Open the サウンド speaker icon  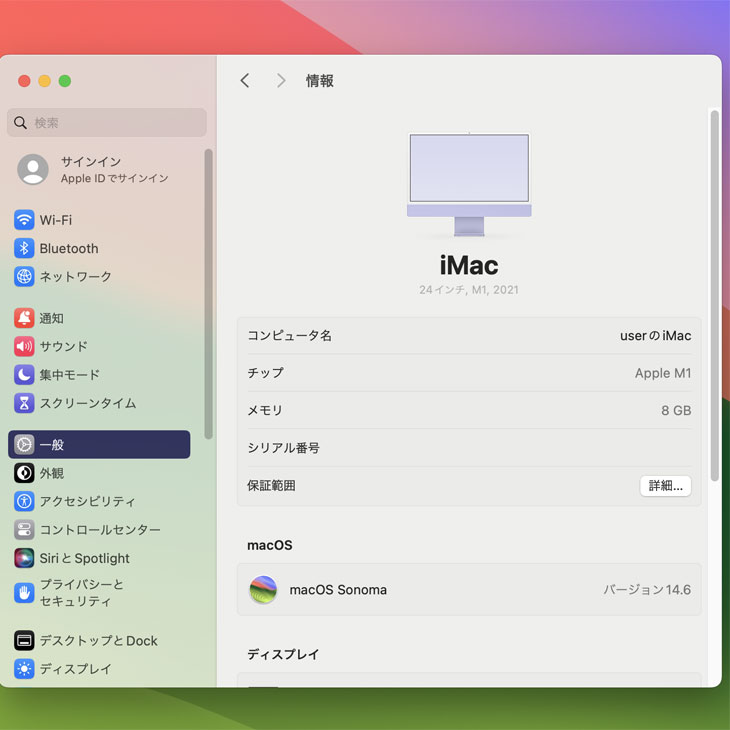click(24, 346)
